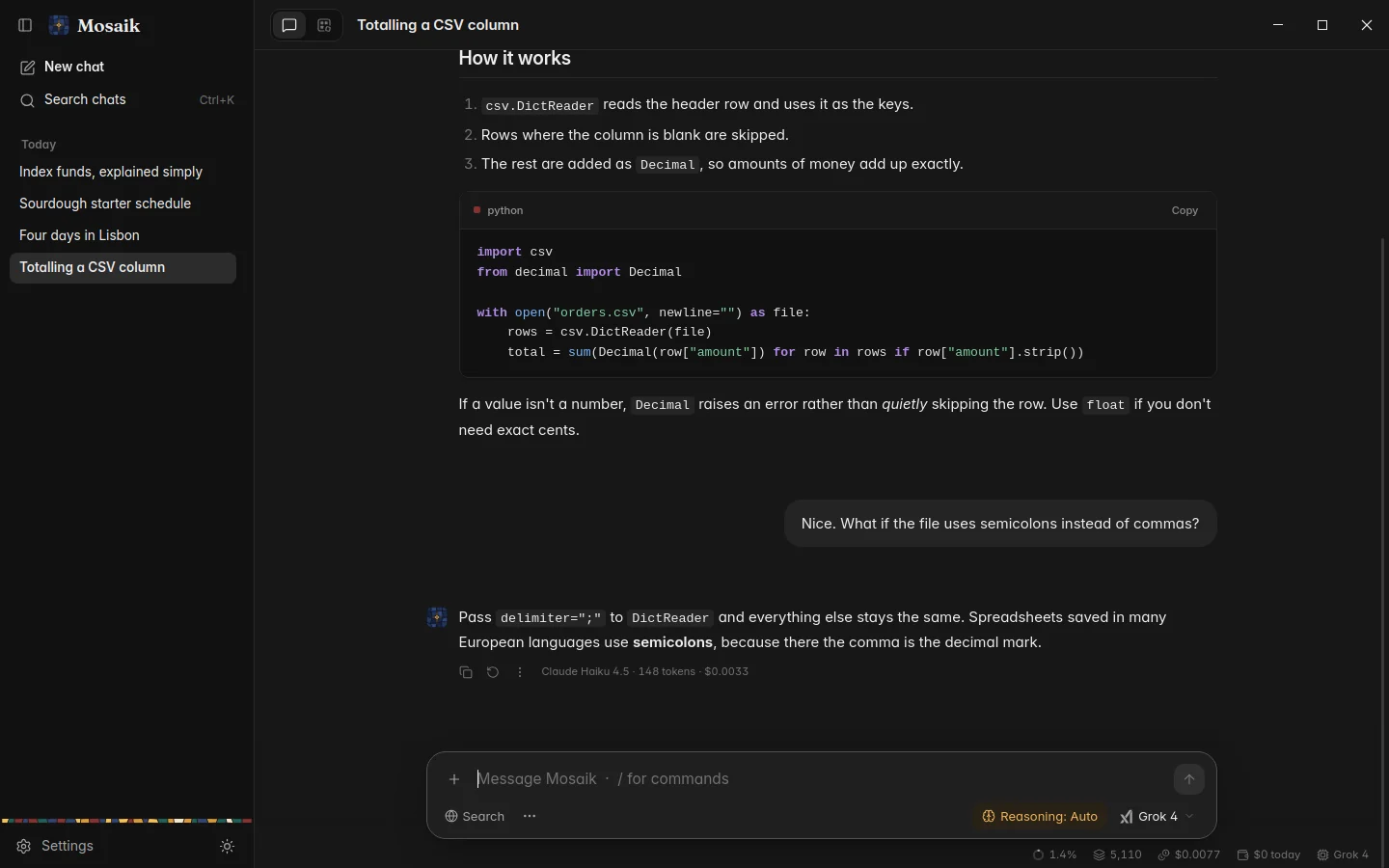Click the user message about semicolons
This screenshot has width=1389, height=868.
1000,524
